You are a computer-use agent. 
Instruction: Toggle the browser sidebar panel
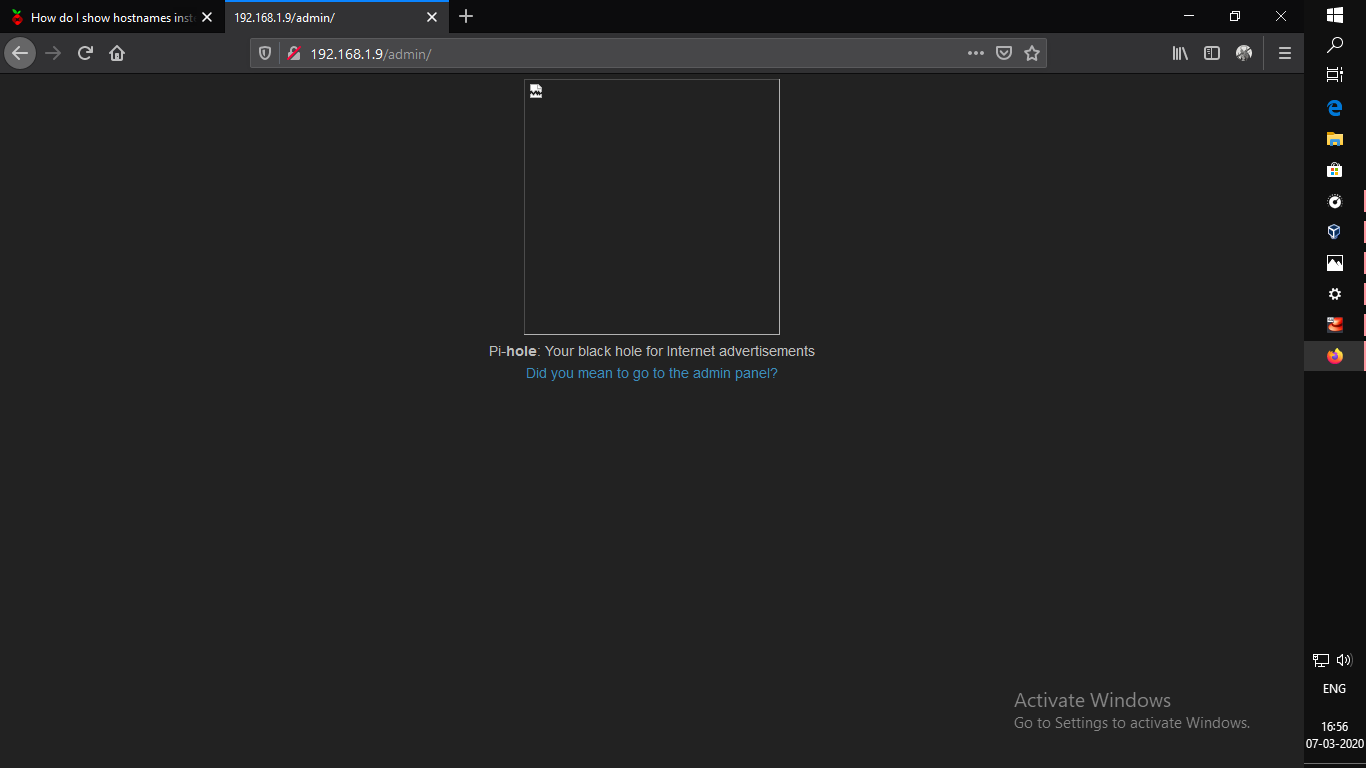click(1211, 52)
